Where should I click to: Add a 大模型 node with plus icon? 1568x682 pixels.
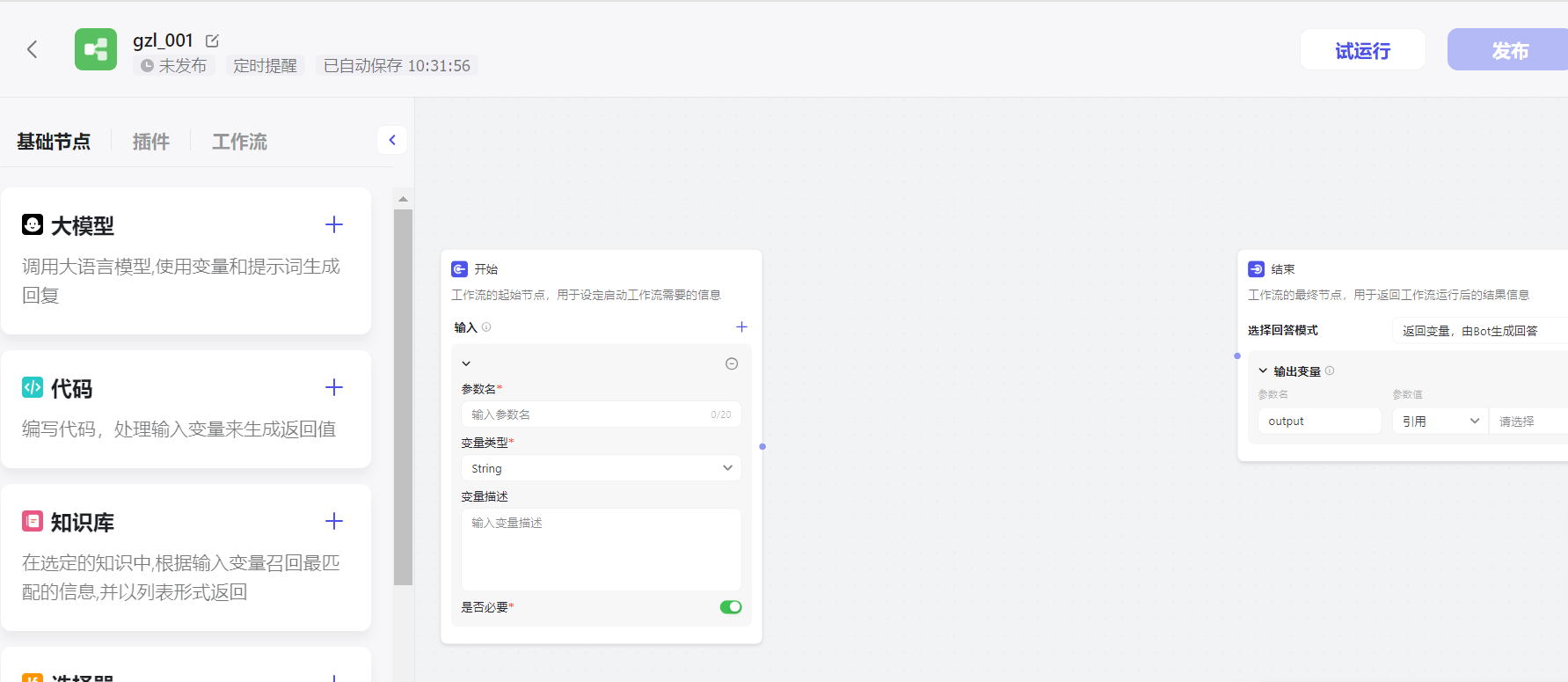tap(334, 224)
